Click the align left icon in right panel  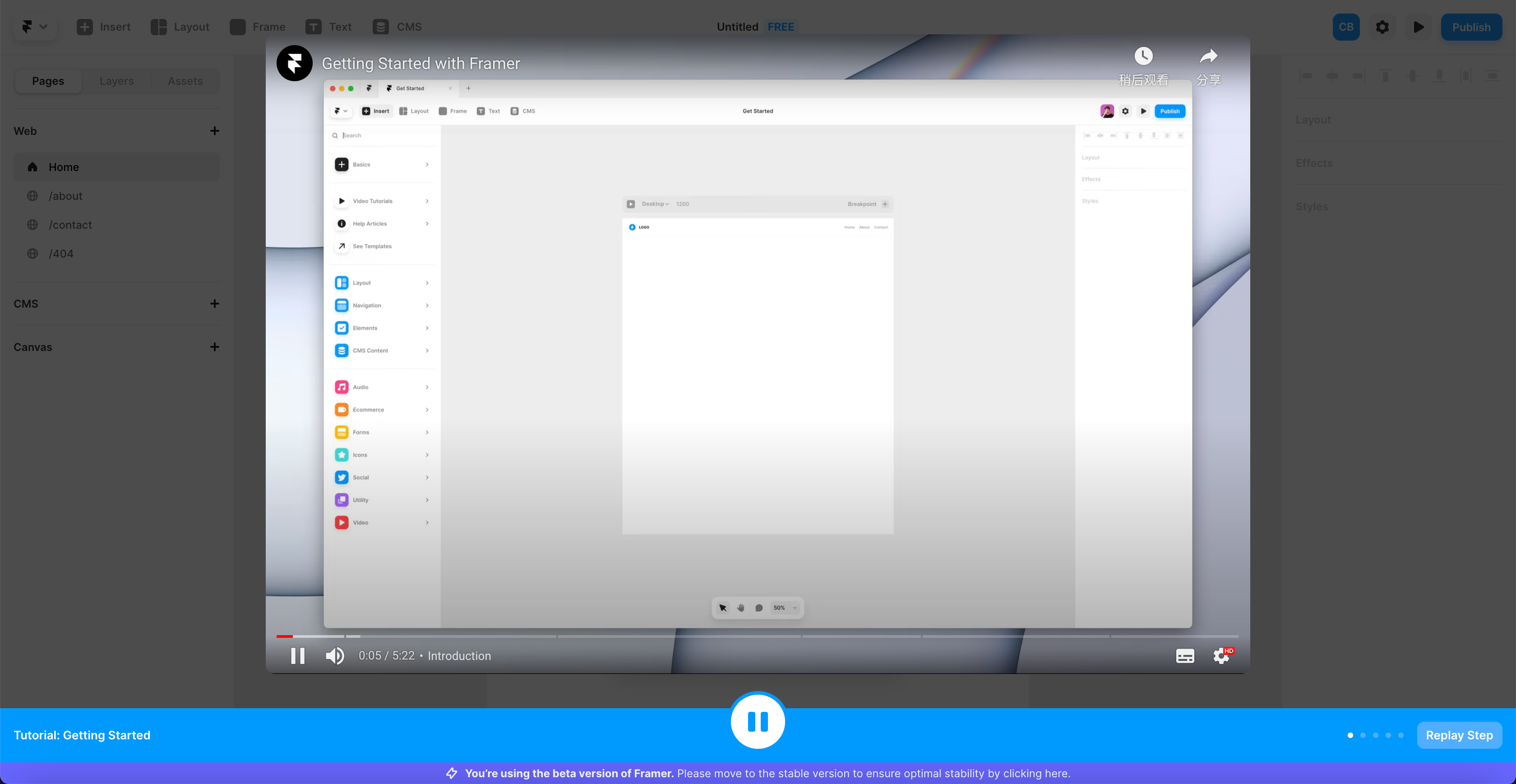pos(1306,75)
